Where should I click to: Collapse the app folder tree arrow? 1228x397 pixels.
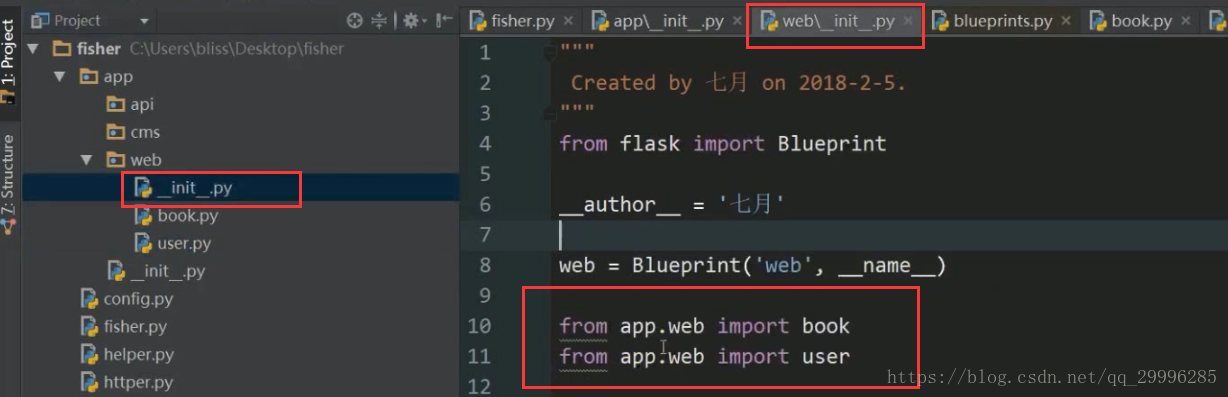coord(60,76)
